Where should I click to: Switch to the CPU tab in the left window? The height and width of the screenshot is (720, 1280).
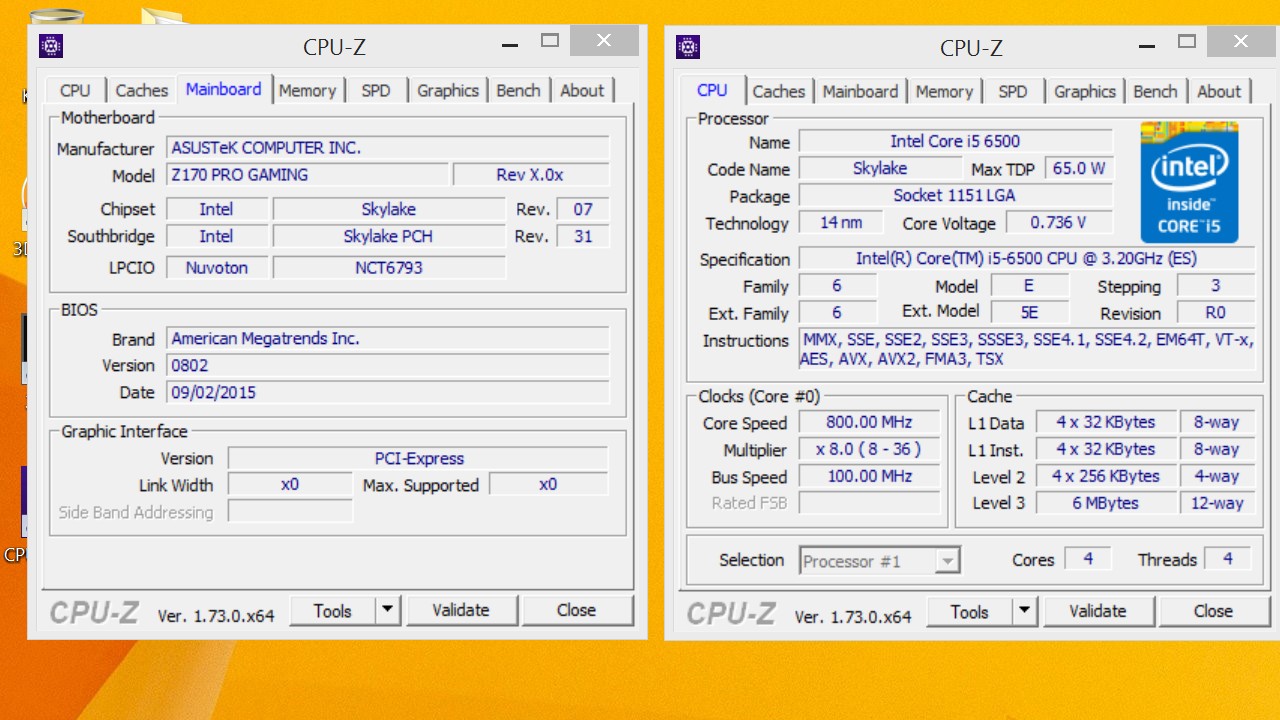(75, 90)
